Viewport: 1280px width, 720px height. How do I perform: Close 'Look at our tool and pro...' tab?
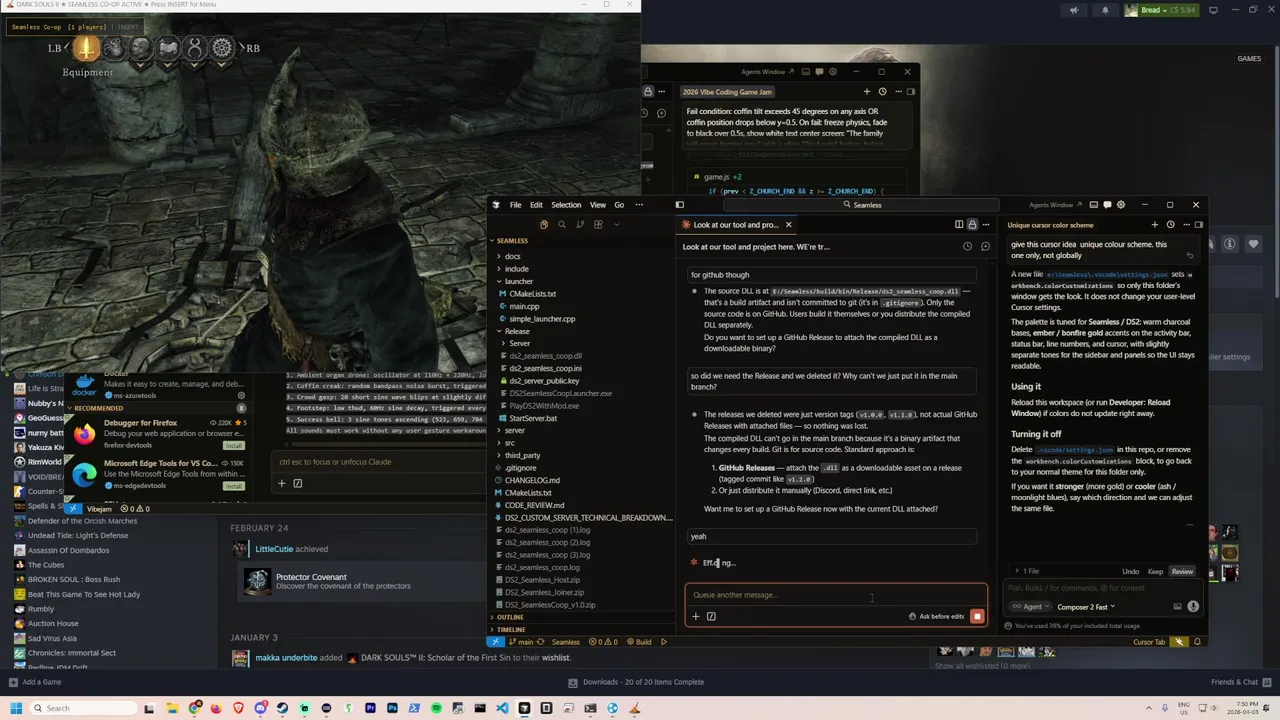[788, 225]
